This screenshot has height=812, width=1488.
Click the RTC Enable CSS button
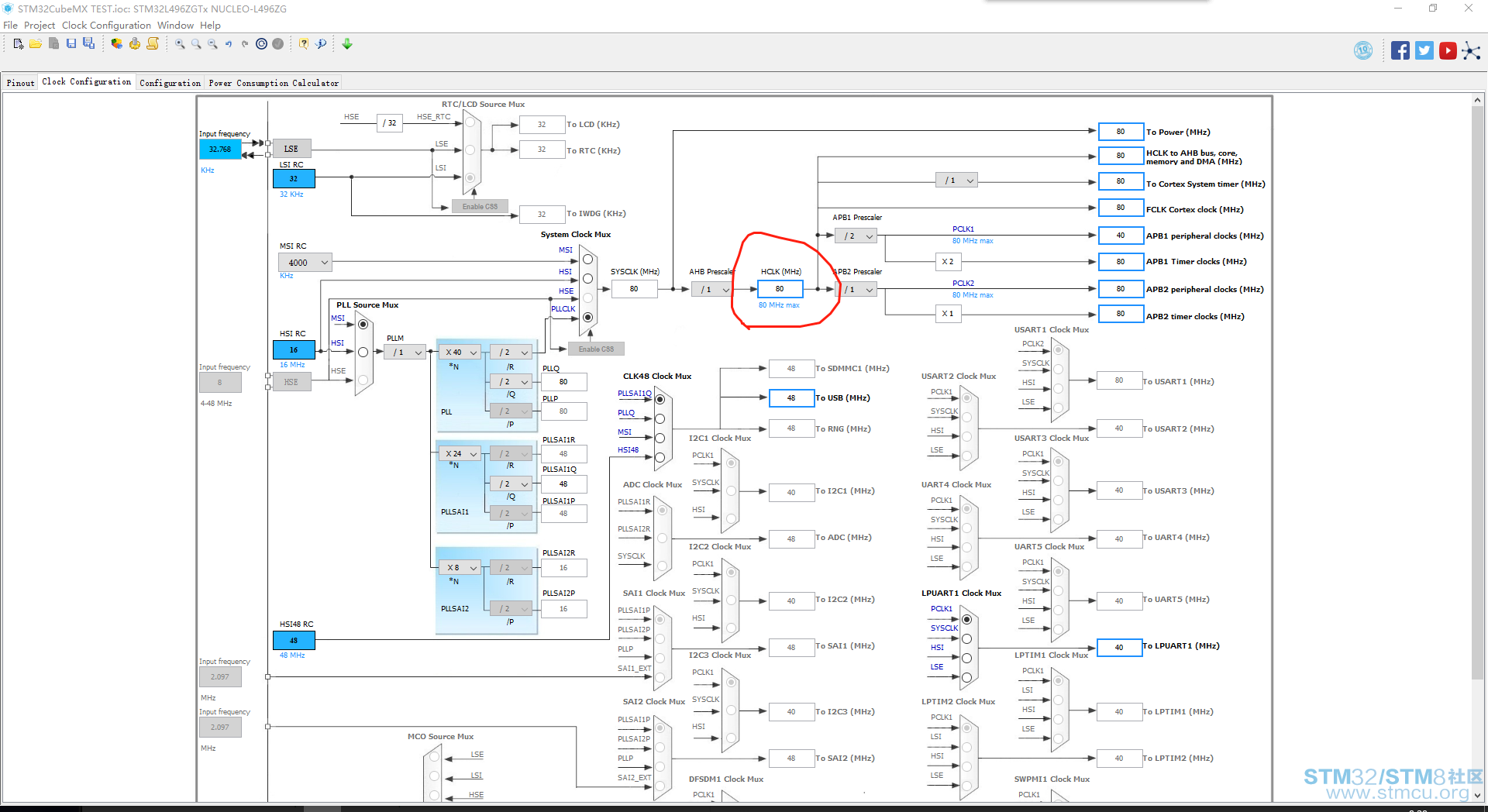coord(480,207)
